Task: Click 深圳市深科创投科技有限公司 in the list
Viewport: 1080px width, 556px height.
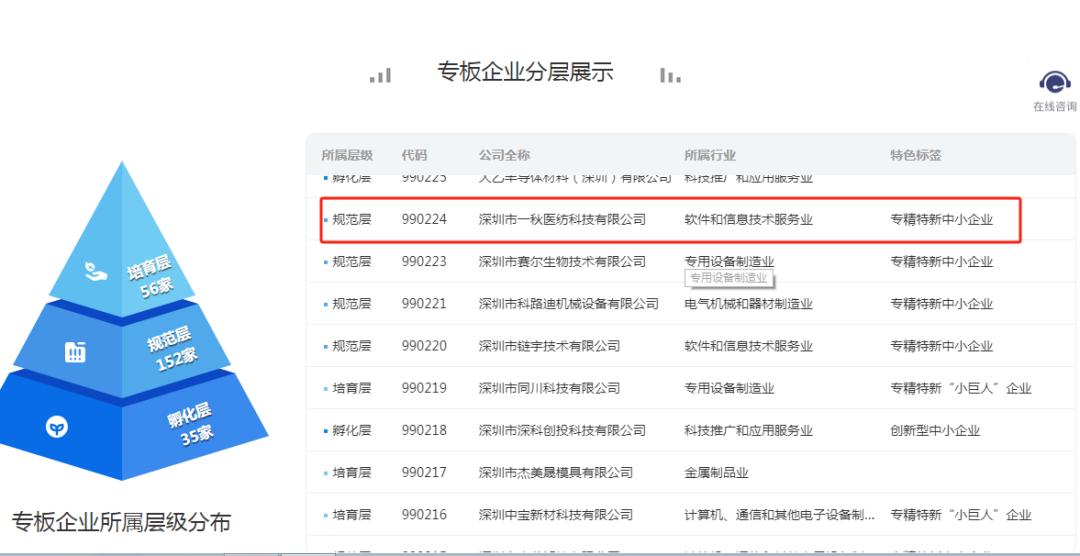Action: click(x=562, y=431)
